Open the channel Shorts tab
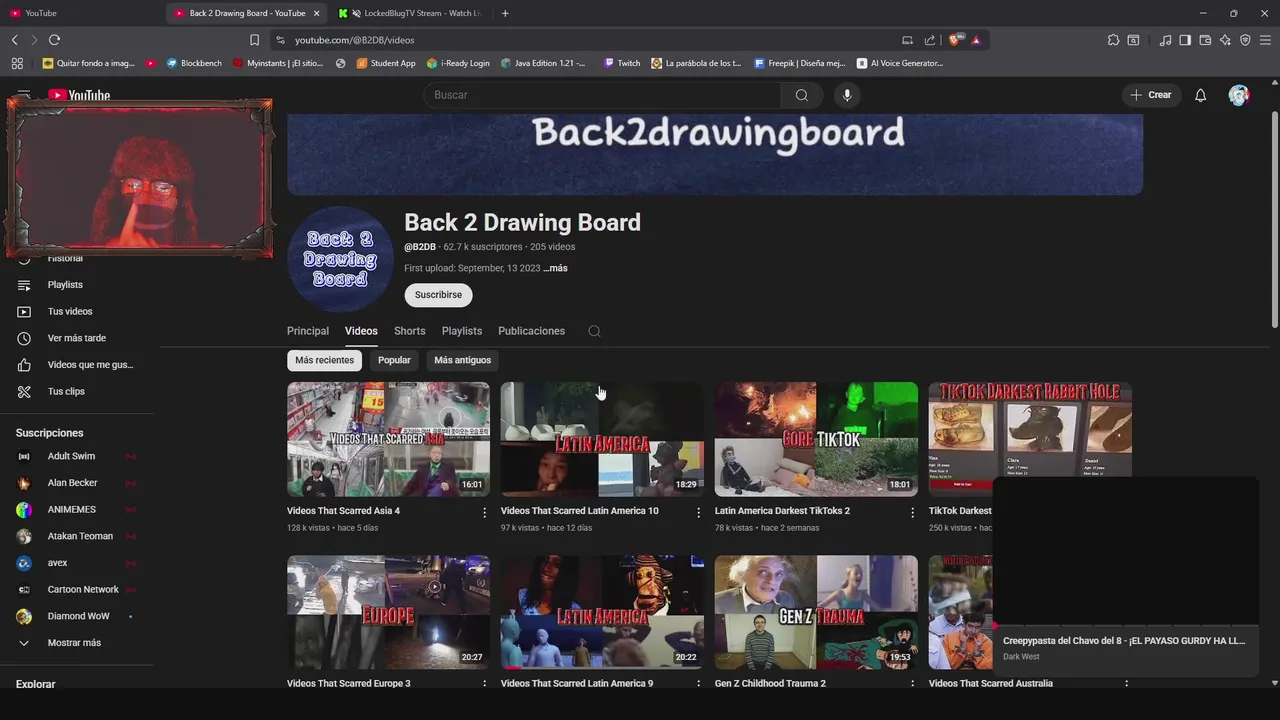The image size is (1280, 720). [409, 331]
